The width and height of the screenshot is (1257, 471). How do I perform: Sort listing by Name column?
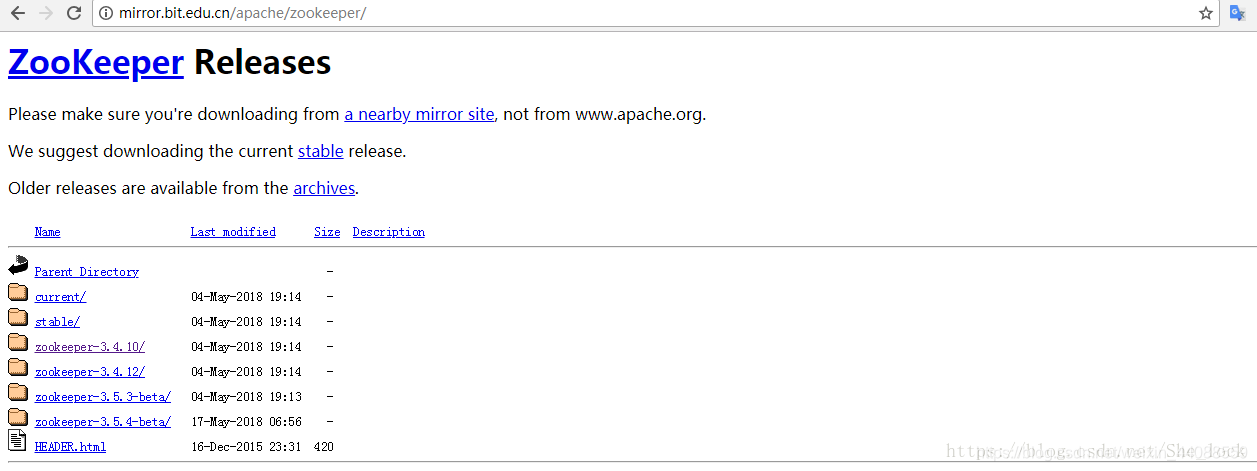coord(47,232)
